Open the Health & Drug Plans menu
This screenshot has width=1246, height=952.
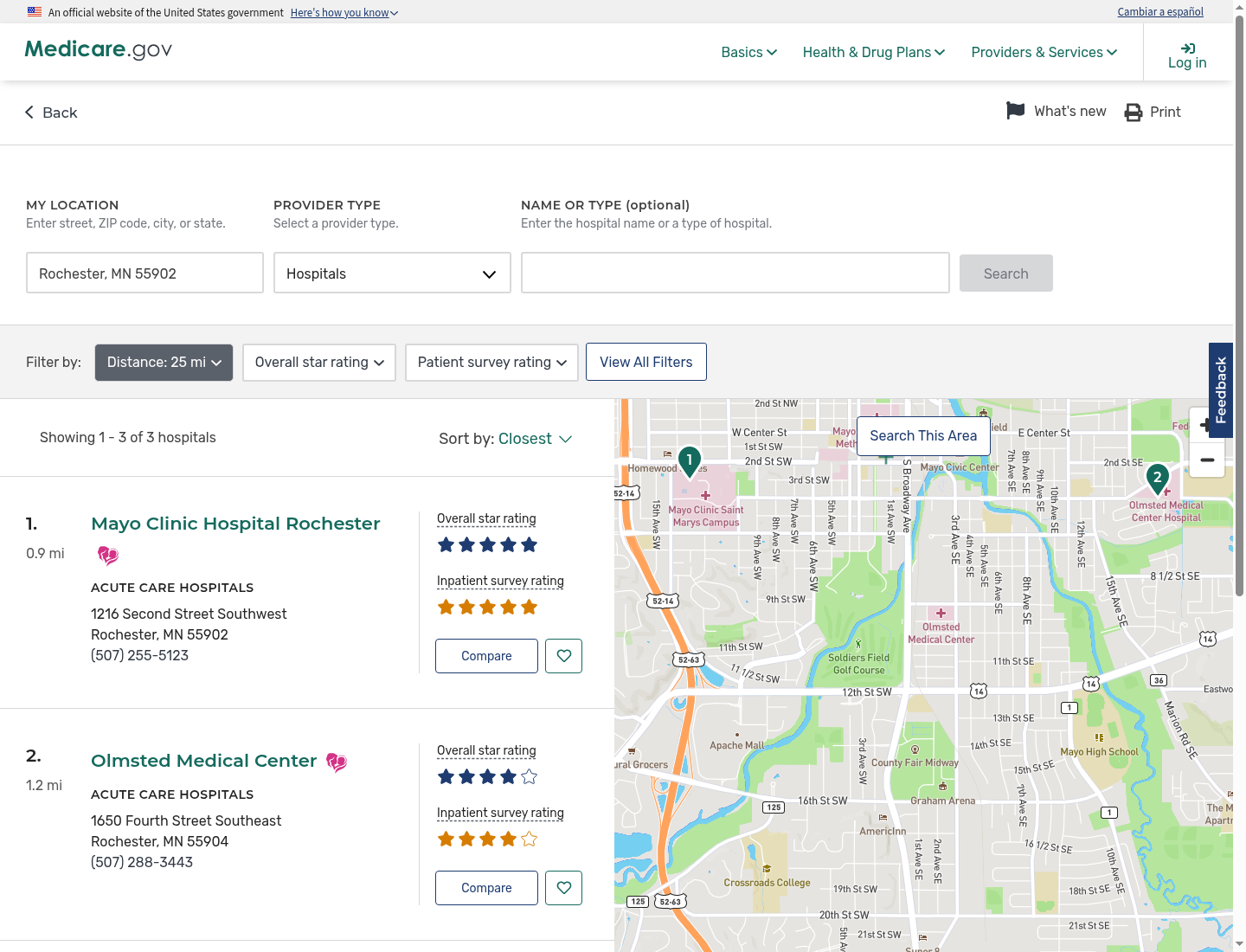(x=874, y=52)
